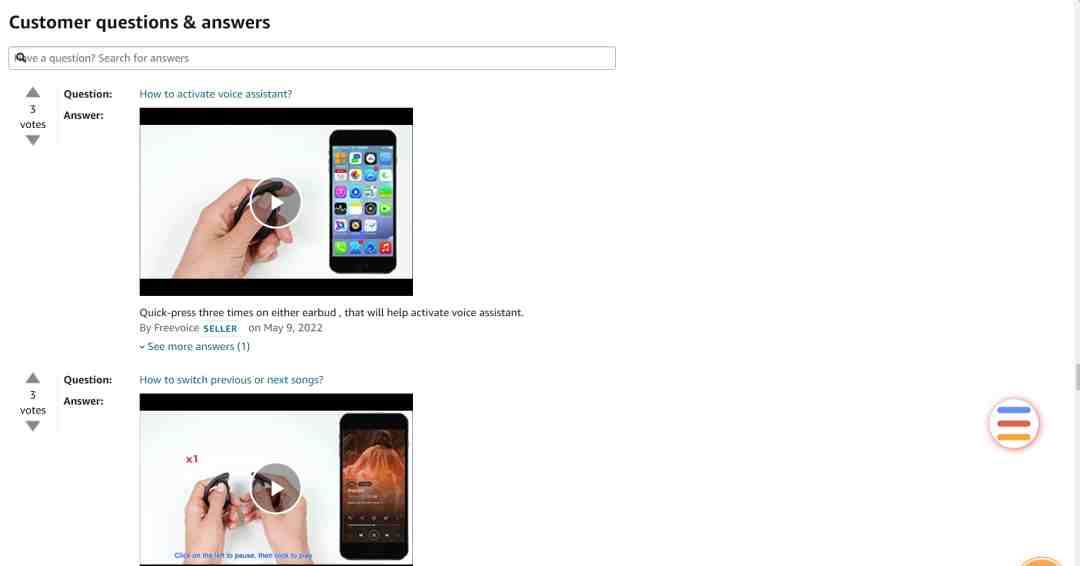Click the phone image in second video
The width and height of the screenshot is (1080, 566).
coord(374,486)
